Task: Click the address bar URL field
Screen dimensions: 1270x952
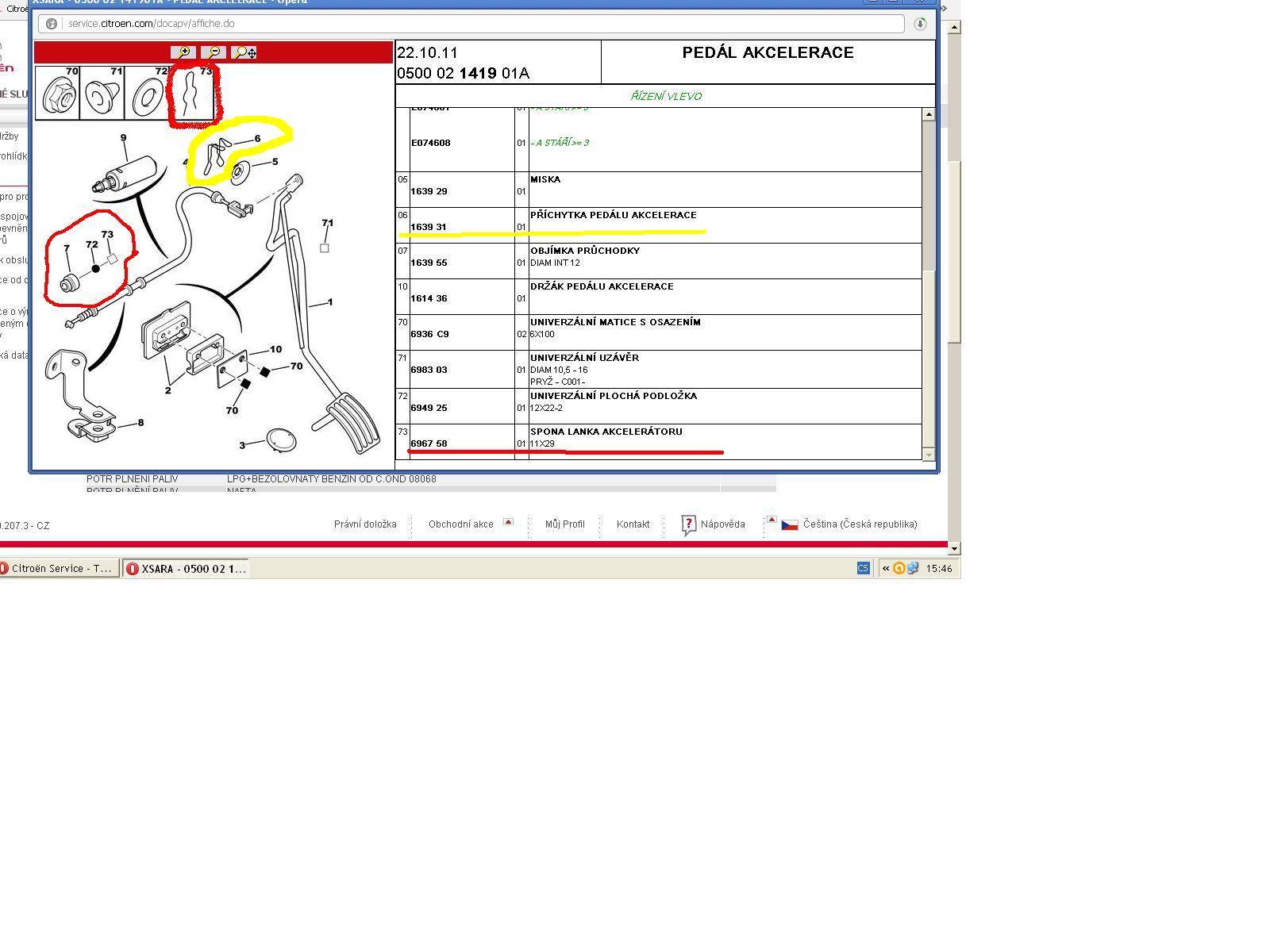Action: pyautogui.click(x=471, y=24)
